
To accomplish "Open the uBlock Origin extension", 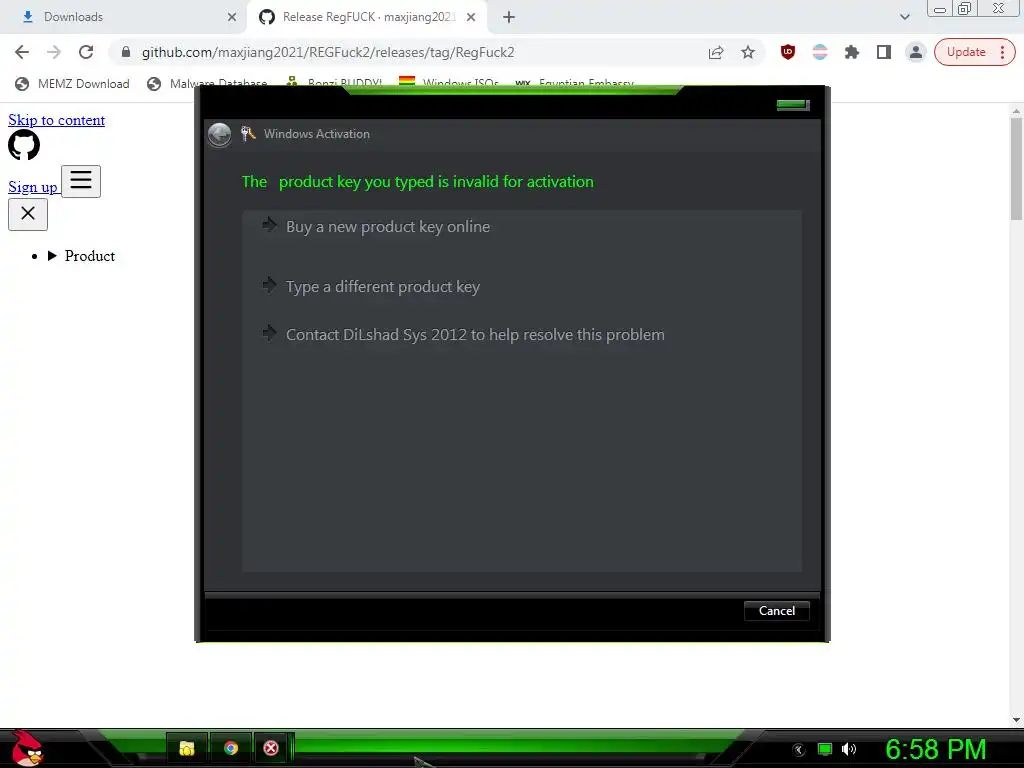I will (x=788, y=52).
